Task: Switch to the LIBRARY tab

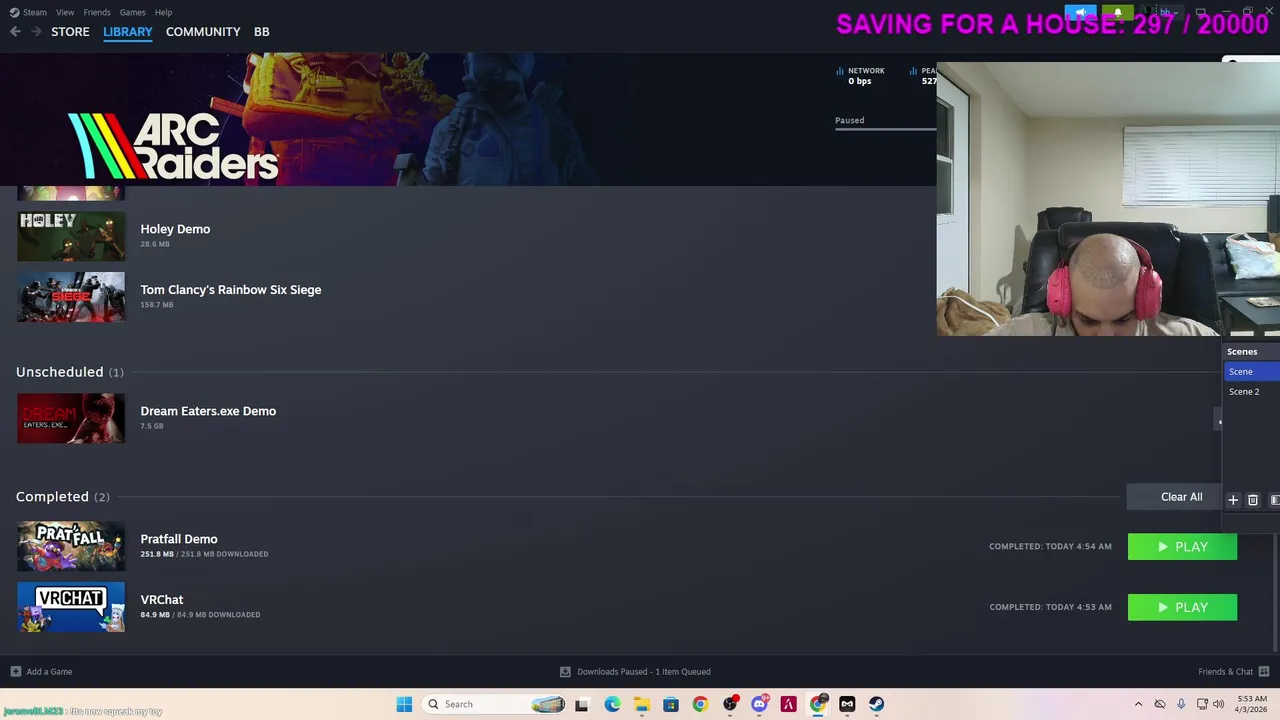Action: 128,32
